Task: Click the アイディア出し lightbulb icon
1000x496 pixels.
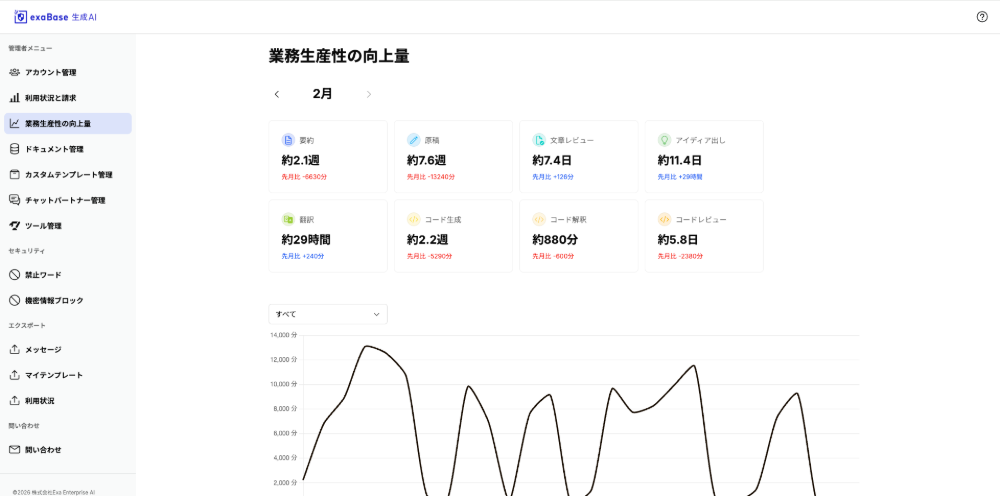Action: pos(665,140)
